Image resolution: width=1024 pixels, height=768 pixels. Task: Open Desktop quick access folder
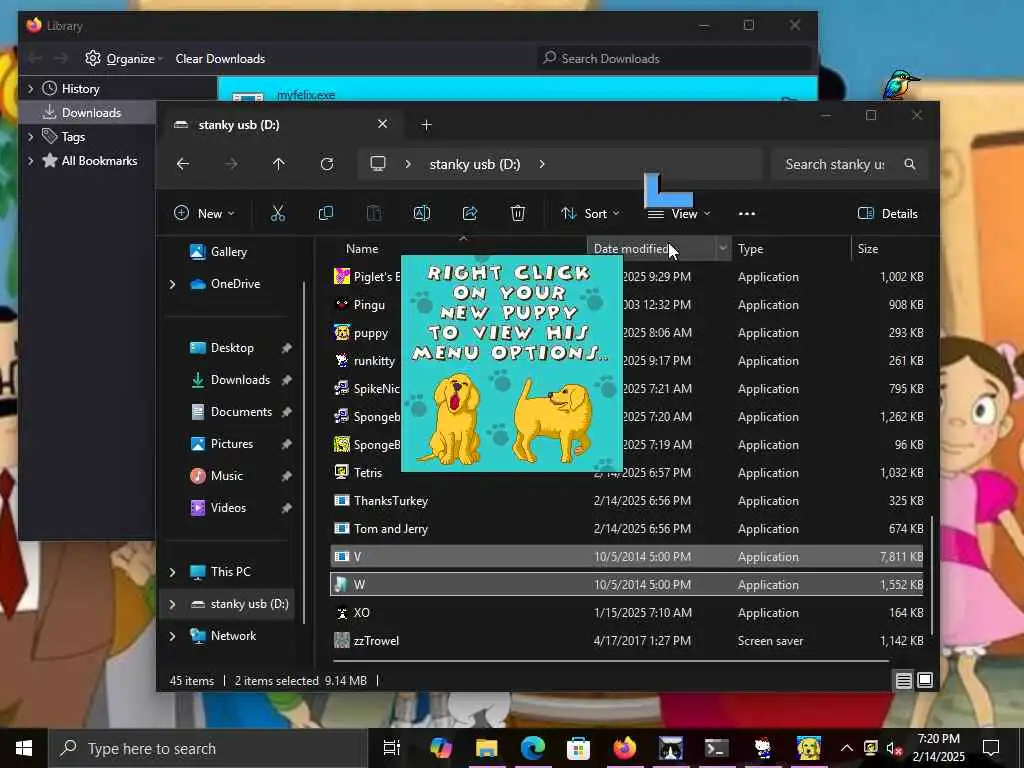(x=232, y=348)
